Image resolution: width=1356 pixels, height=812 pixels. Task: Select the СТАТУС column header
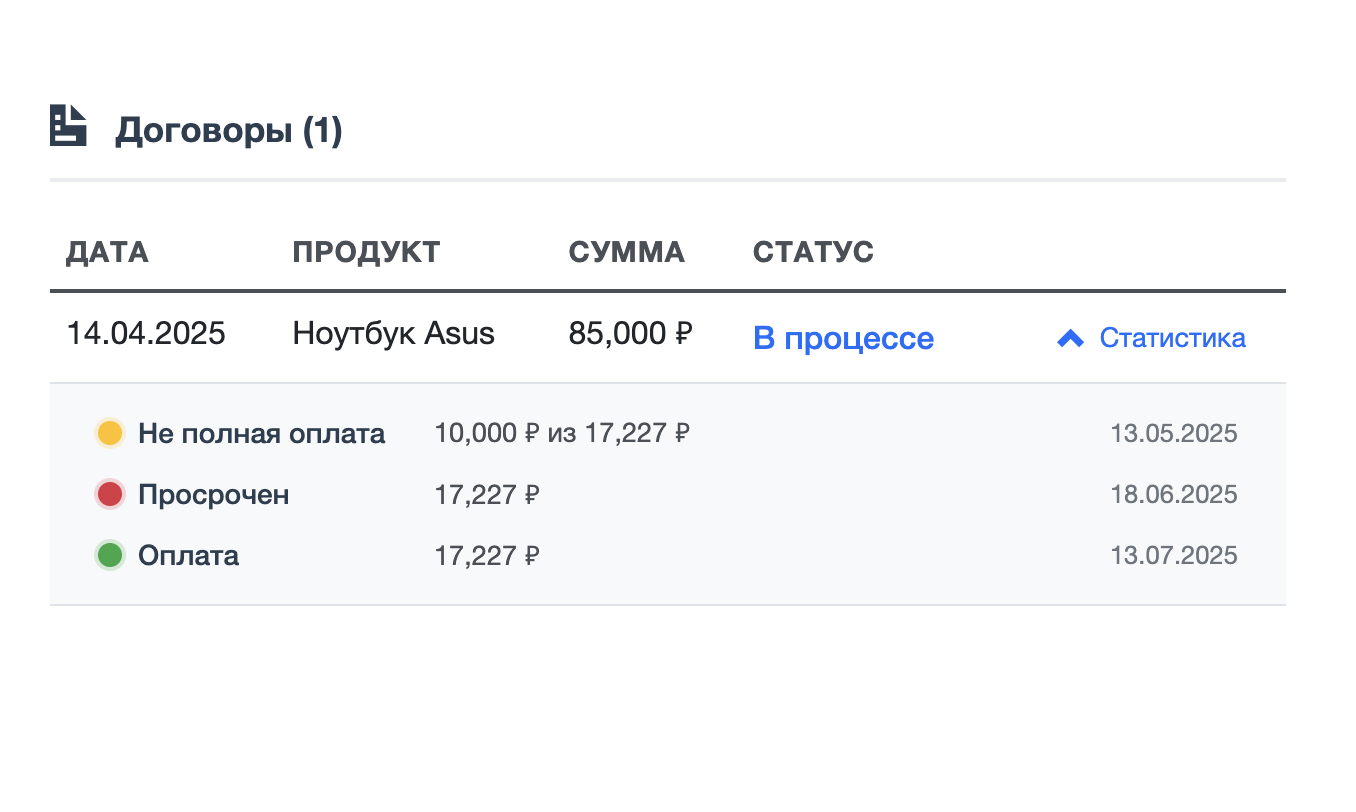pyautogui.click(x=813, y=252)
